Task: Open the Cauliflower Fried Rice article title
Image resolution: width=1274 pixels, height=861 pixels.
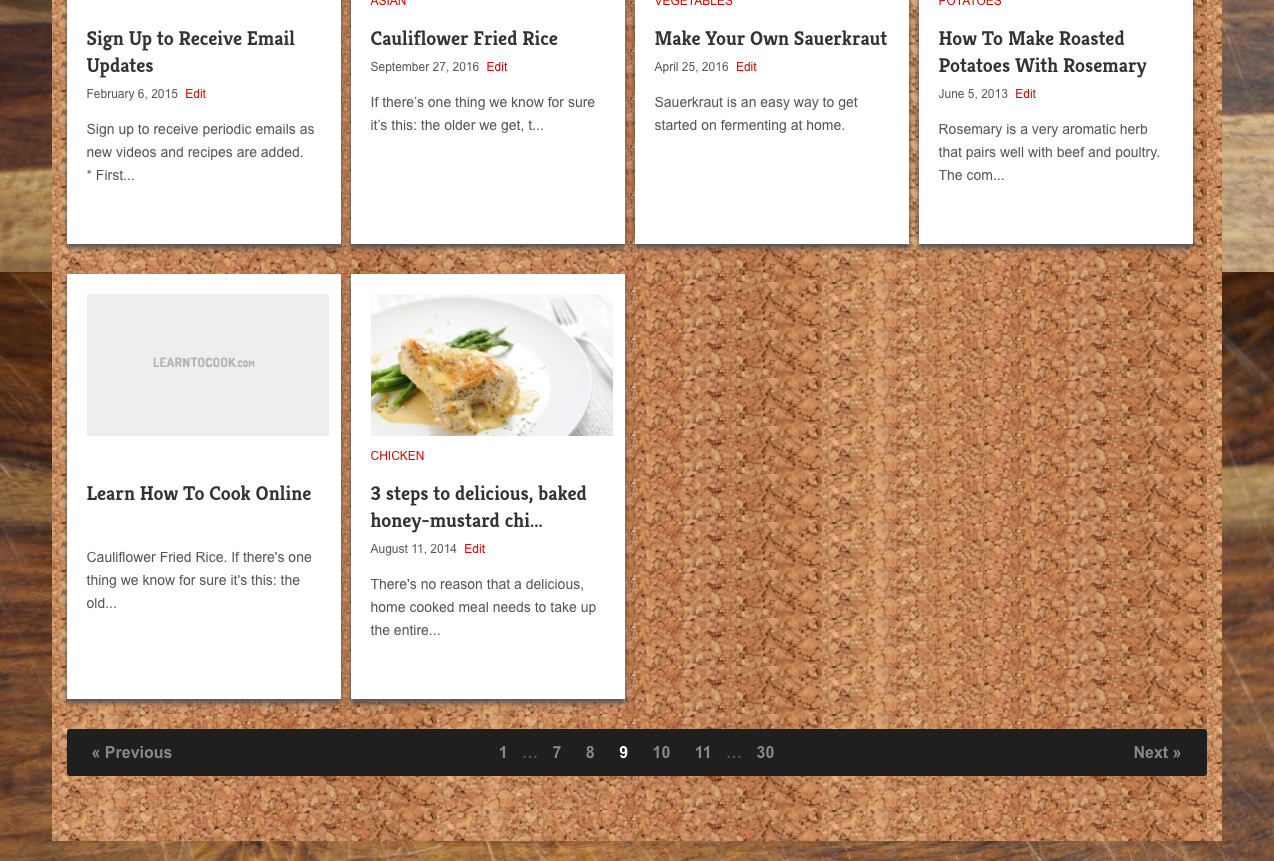Action: coord(464,39)
